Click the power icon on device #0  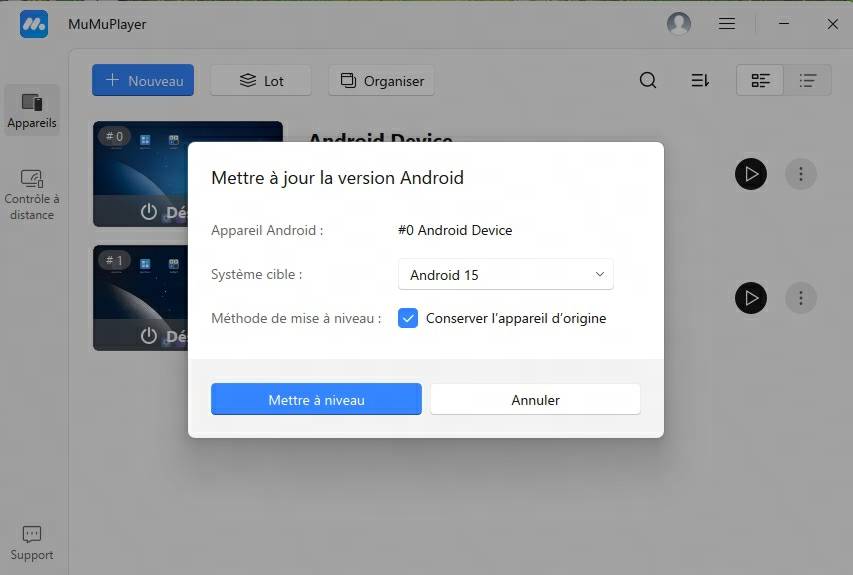click(149, 212)
